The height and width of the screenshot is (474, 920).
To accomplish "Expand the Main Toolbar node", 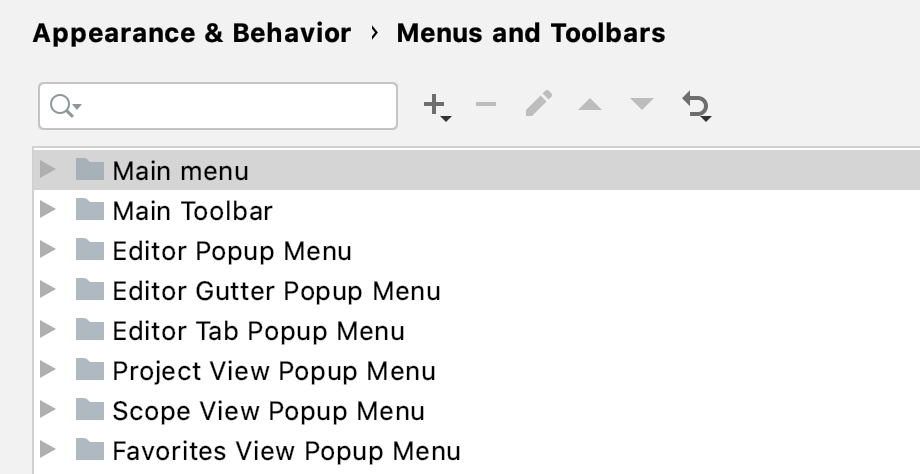I will click(48, 209).
